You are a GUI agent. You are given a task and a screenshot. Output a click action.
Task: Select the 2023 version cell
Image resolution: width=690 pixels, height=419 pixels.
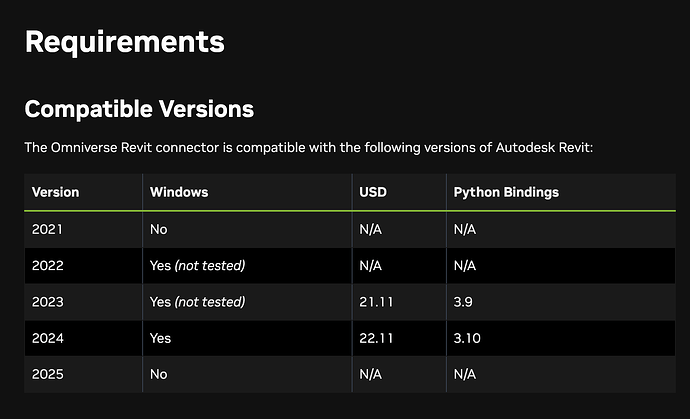pos(47,302)
